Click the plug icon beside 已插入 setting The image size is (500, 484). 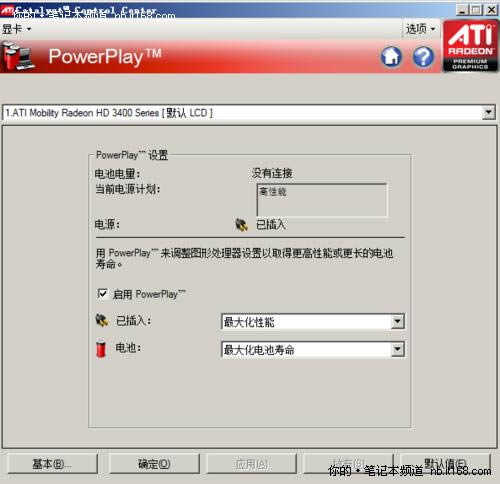click(x=102, y=320)
